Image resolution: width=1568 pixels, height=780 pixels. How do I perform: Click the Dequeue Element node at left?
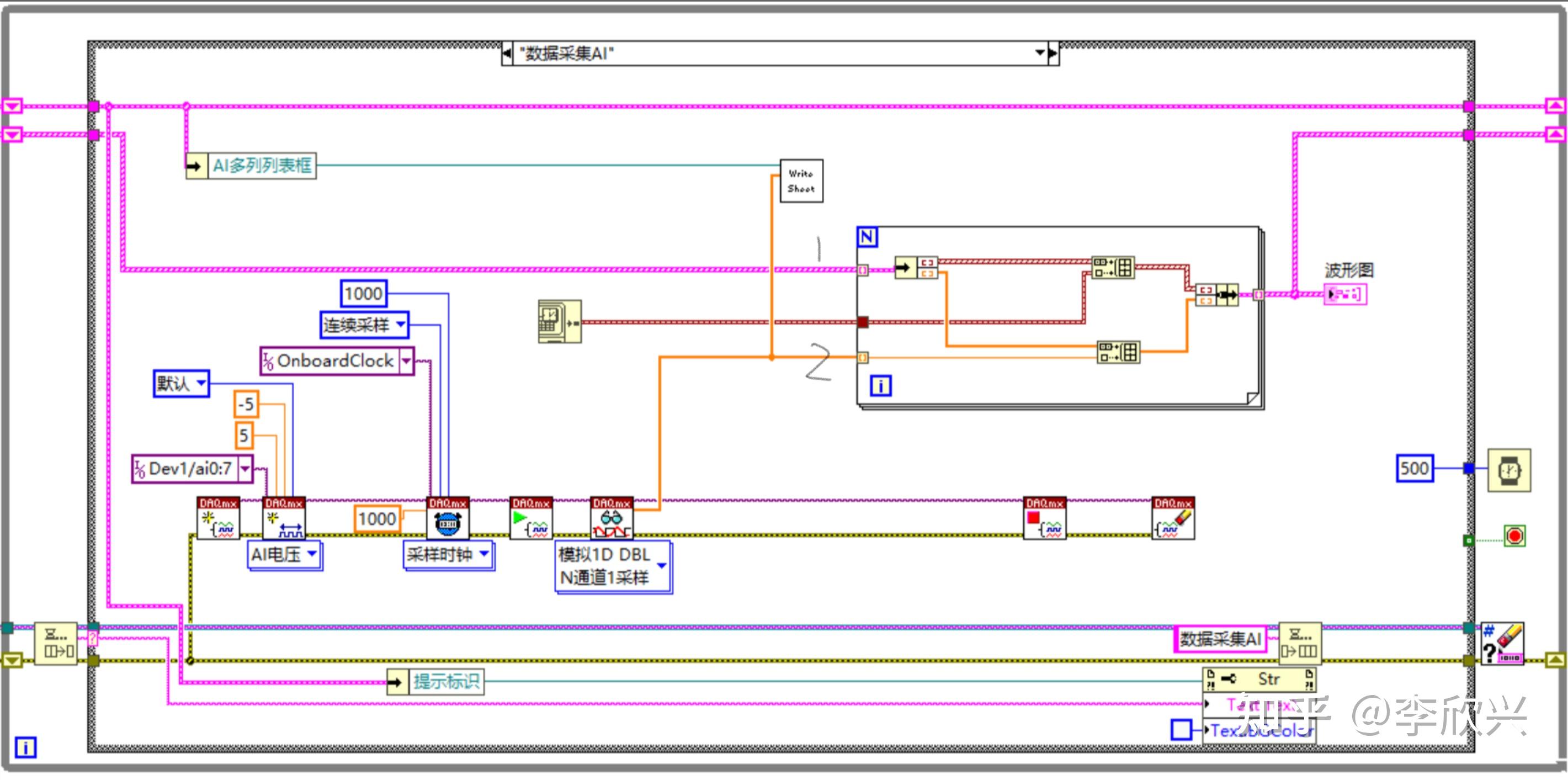55,644
